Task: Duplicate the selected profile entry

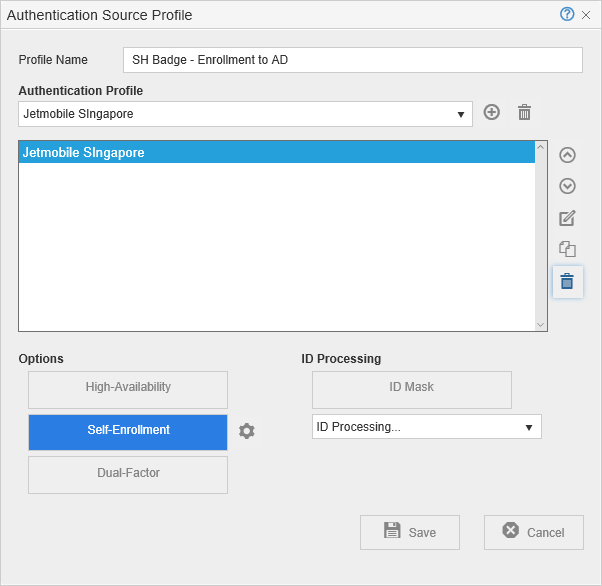Action: 567,249
